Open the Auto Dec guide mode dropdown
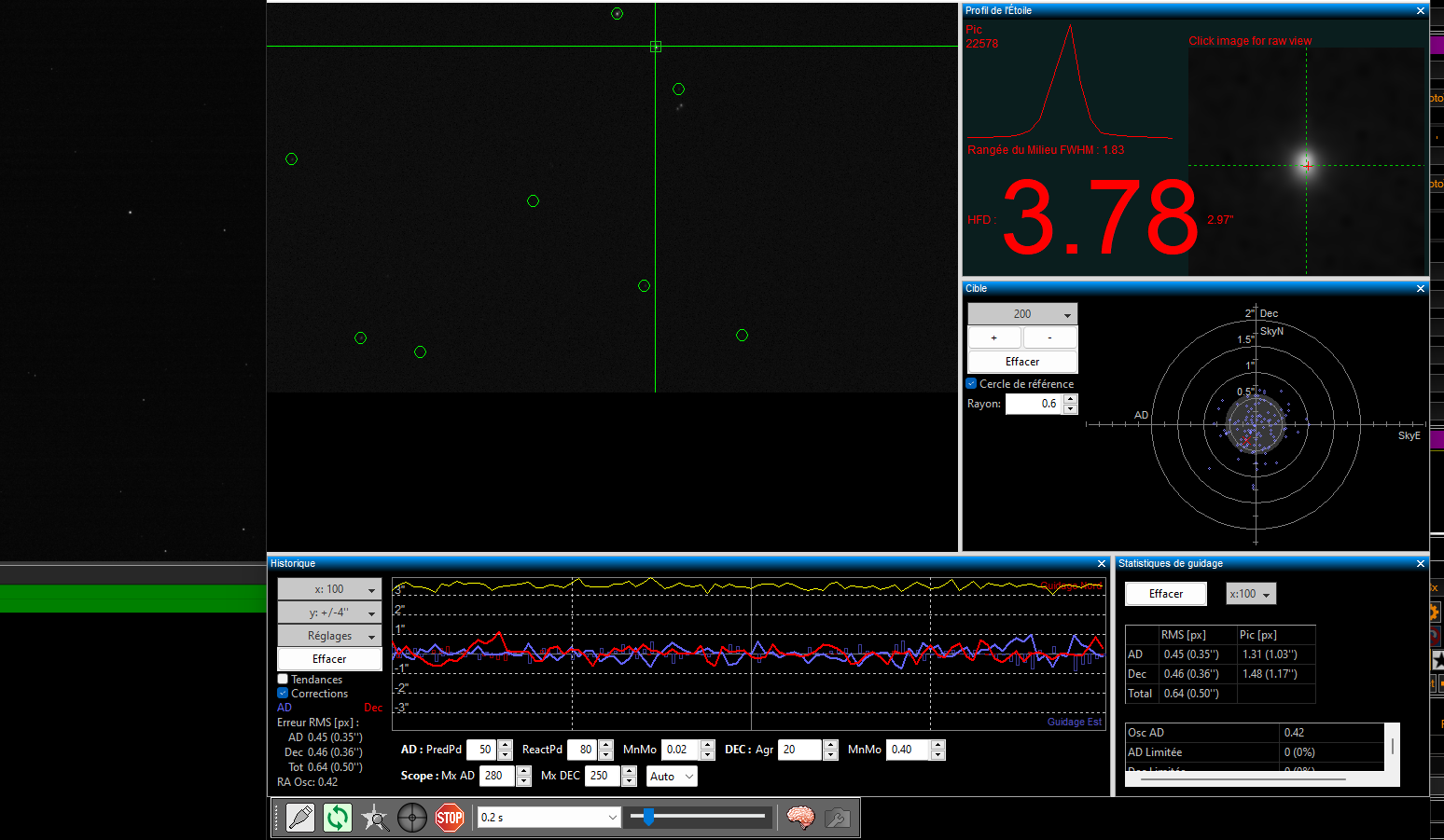Image resolution: width=1444 pixels, height=840 pixels. coord(672,777)
